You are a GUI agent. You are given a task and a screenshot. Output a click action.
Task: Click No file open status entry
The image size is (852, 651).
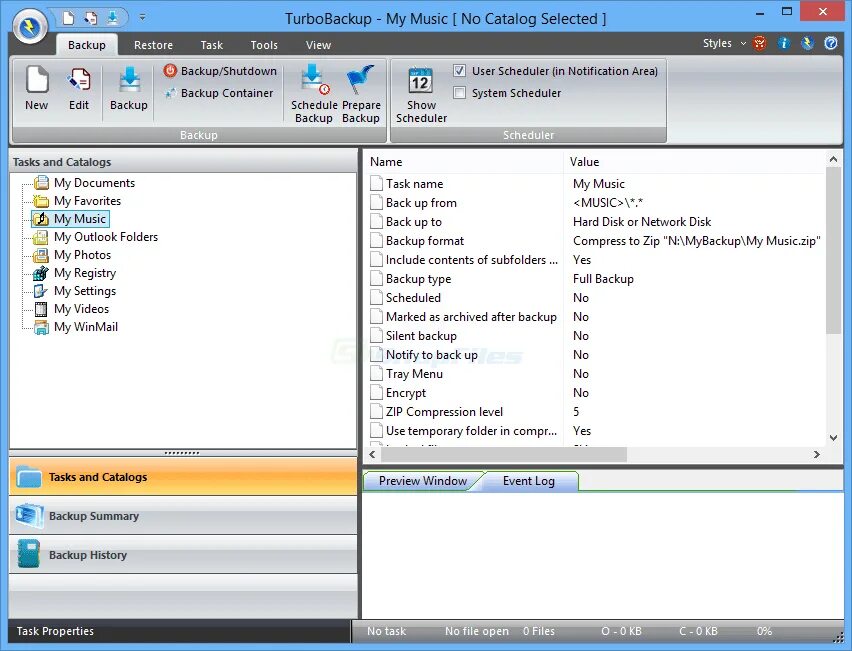coord(477,631)
